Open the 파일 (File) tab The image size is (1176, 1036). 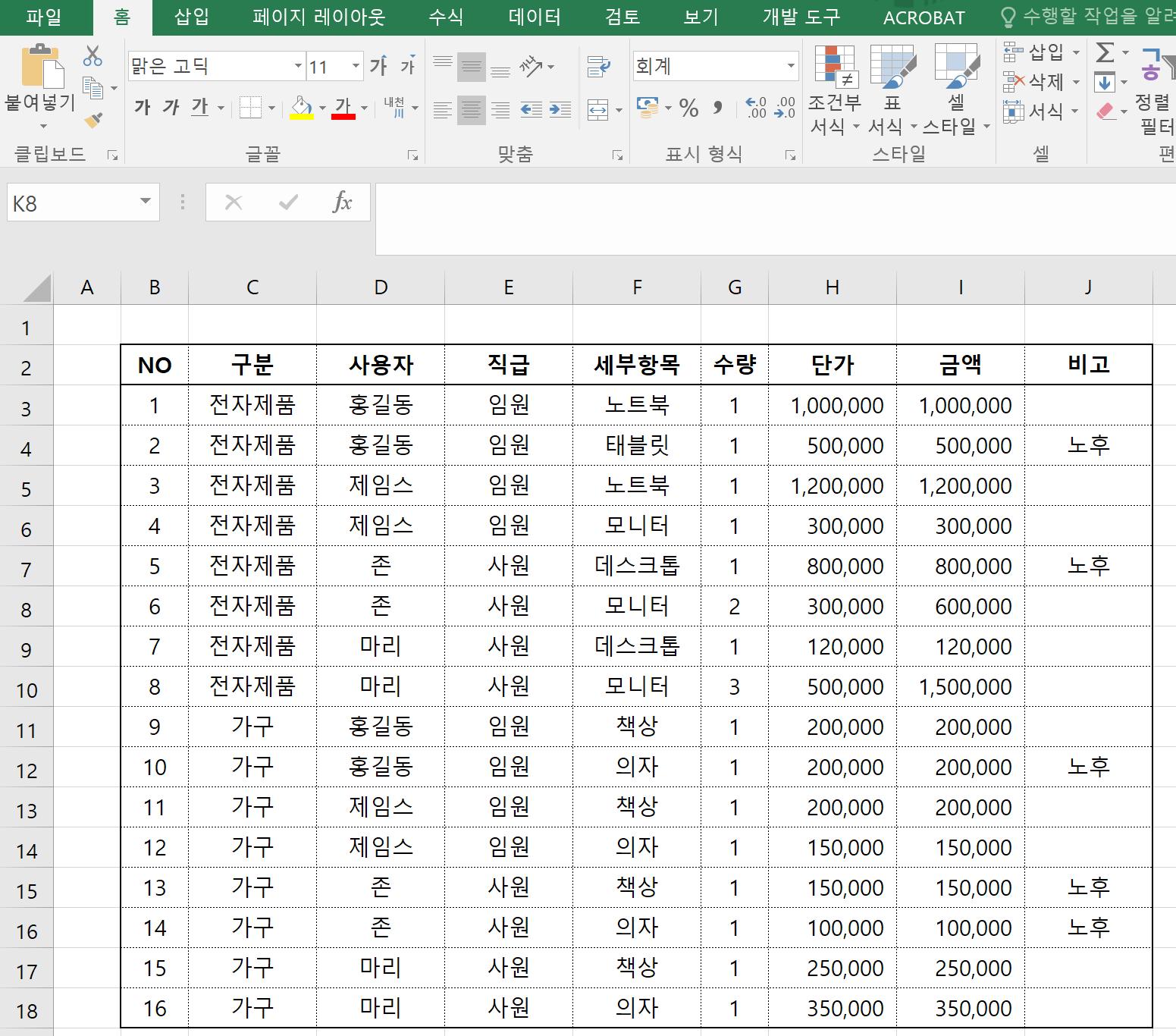[44, 17]
